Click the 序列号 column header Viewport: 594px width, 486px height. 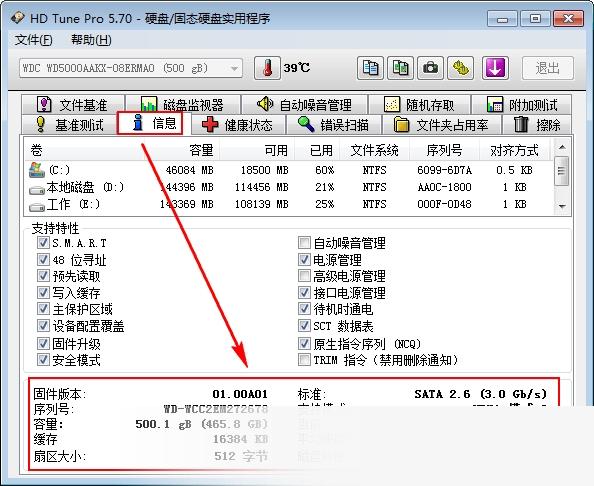pos(444,150)
